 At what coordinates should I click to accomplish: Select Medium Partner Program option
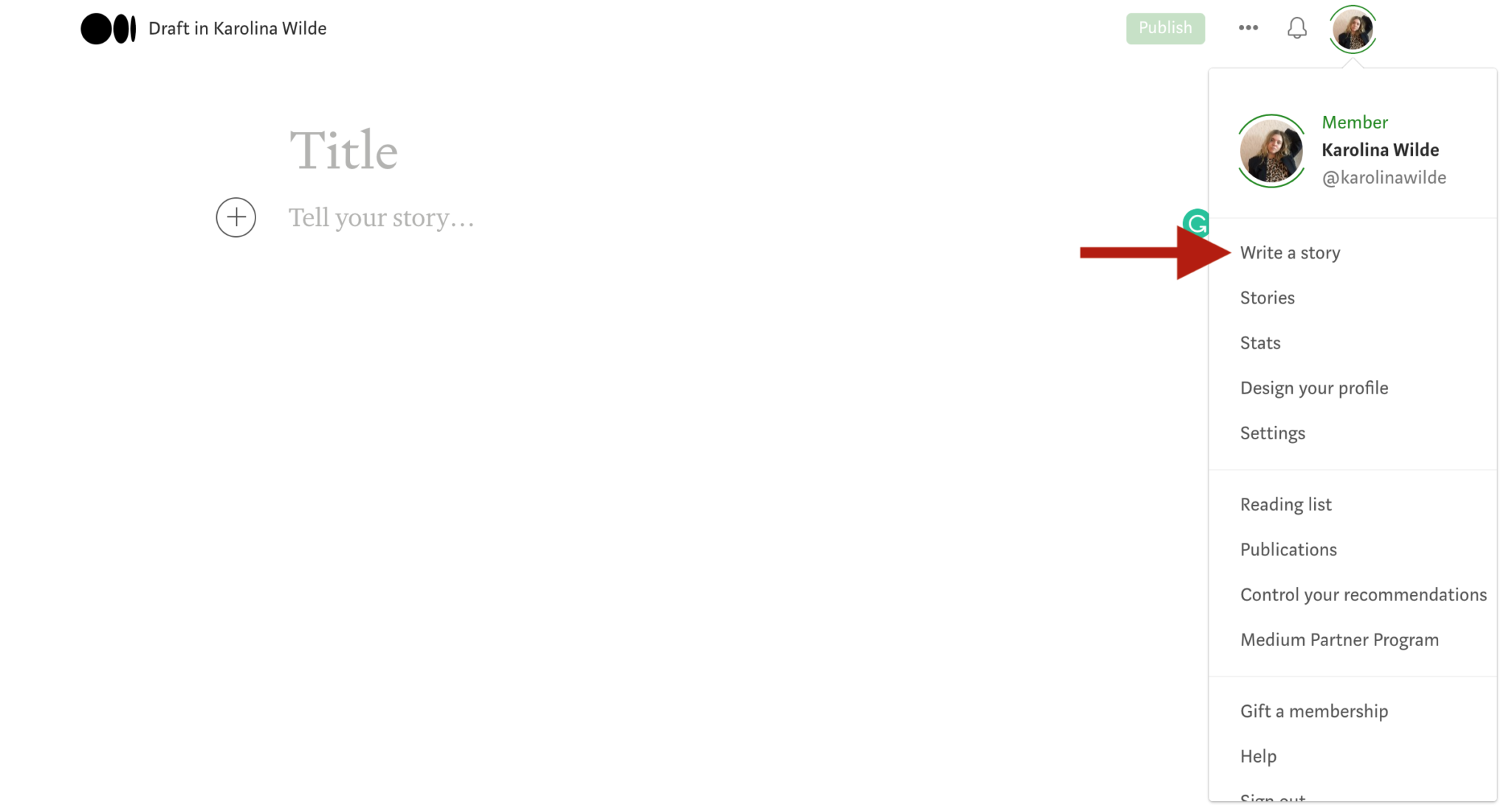point(1339,639)
